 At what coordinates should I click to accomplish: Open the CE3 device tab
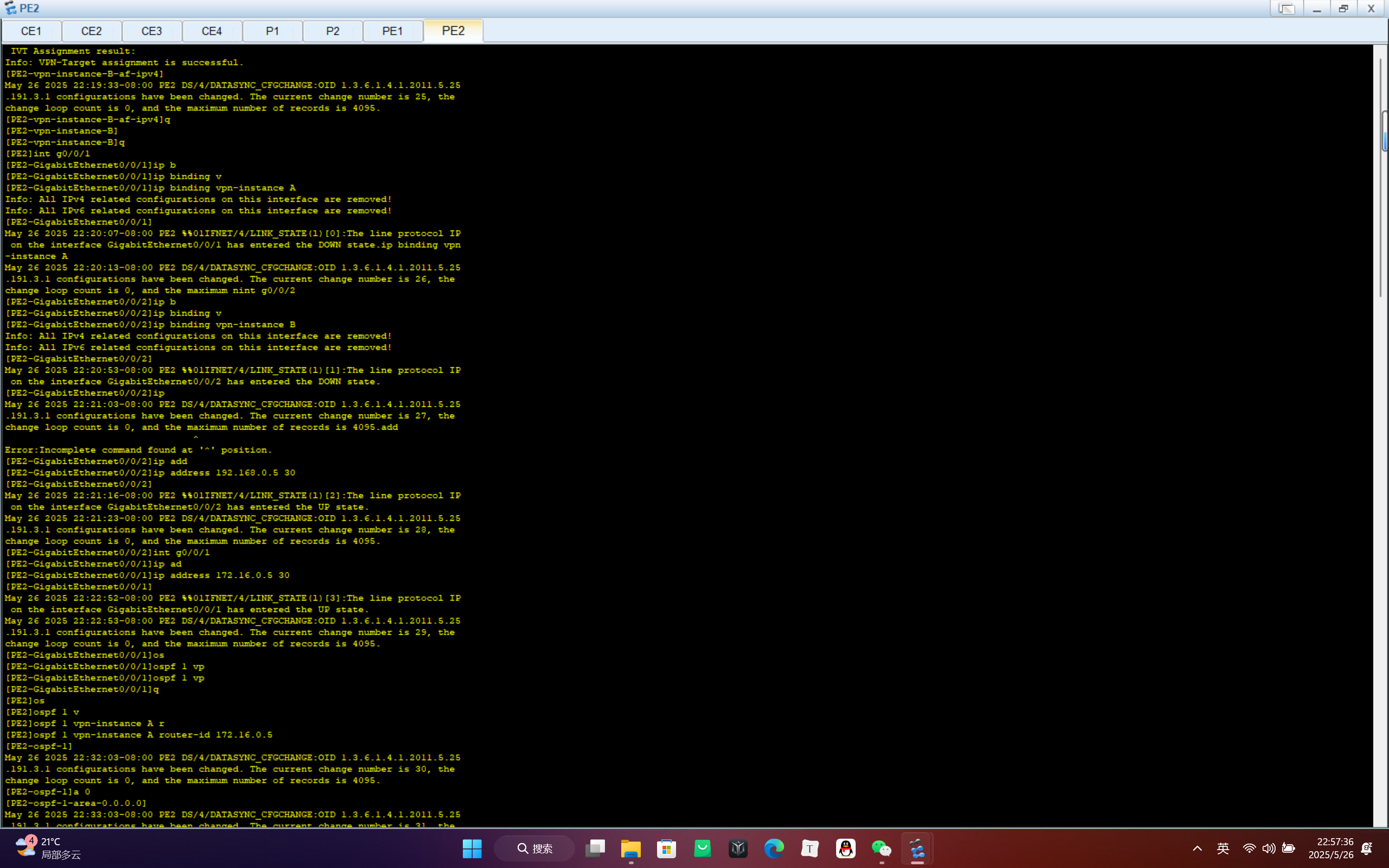click(x=151, y=31)
